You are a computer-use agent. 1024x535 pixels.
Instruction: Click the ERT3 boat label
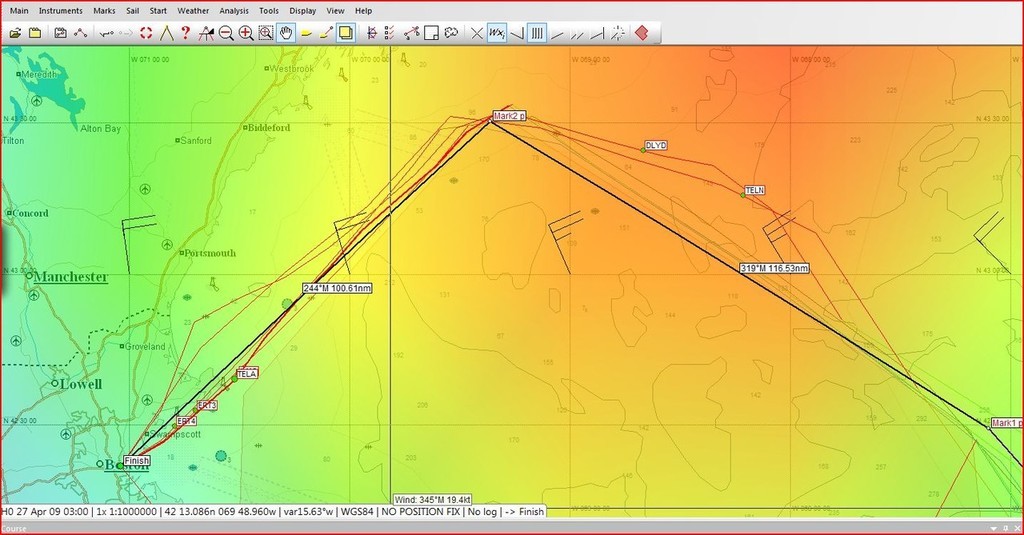(x=206, y=405)
